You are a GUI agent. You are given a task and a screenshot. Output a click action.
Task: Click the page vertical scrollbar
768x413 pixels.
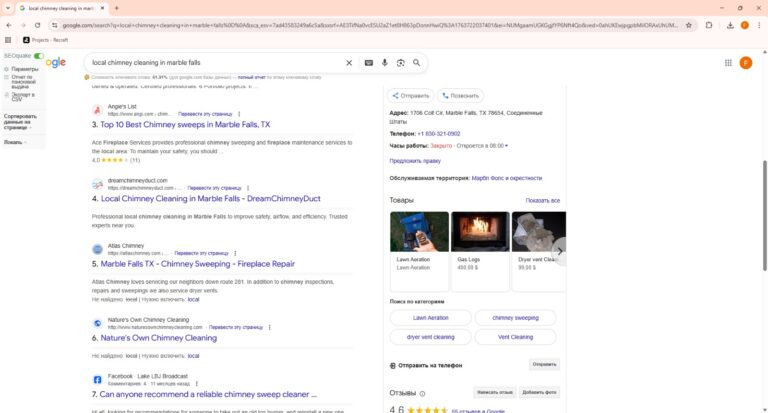click(x=764, y=200)
